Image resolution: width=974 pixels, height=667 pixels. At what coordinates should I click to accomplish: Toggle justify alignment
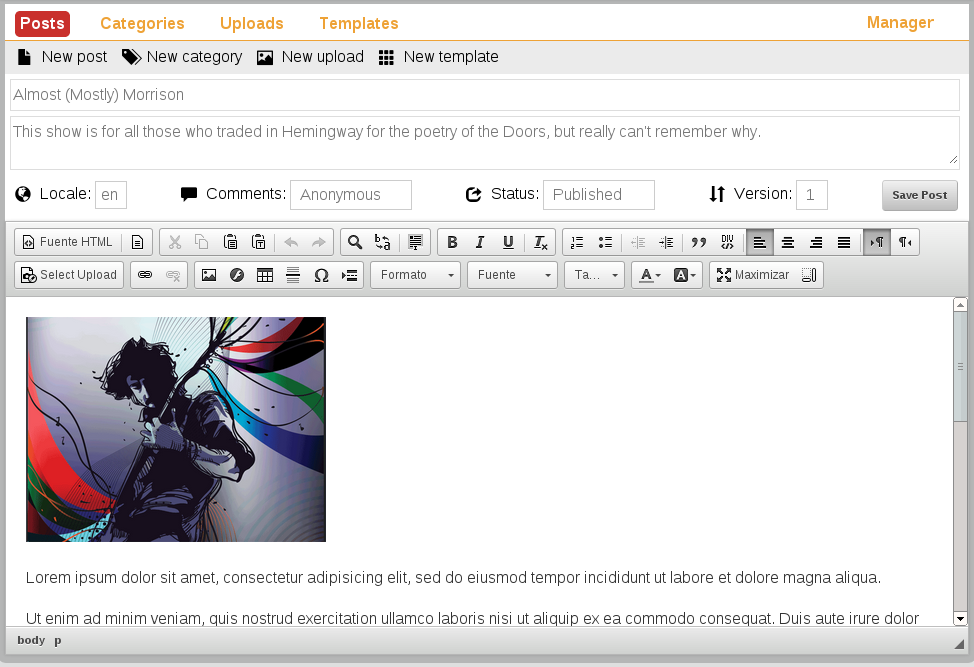coord(844,242)
